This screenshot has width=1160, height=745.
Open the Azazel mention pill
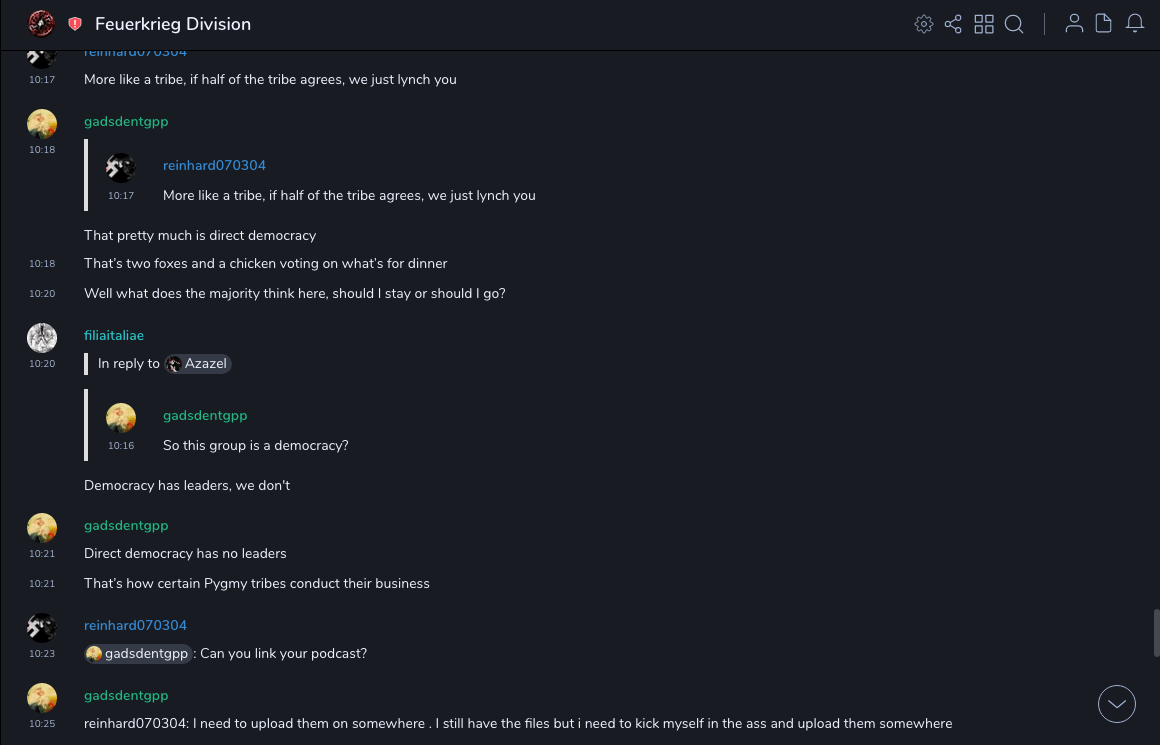tap(198, 364)
